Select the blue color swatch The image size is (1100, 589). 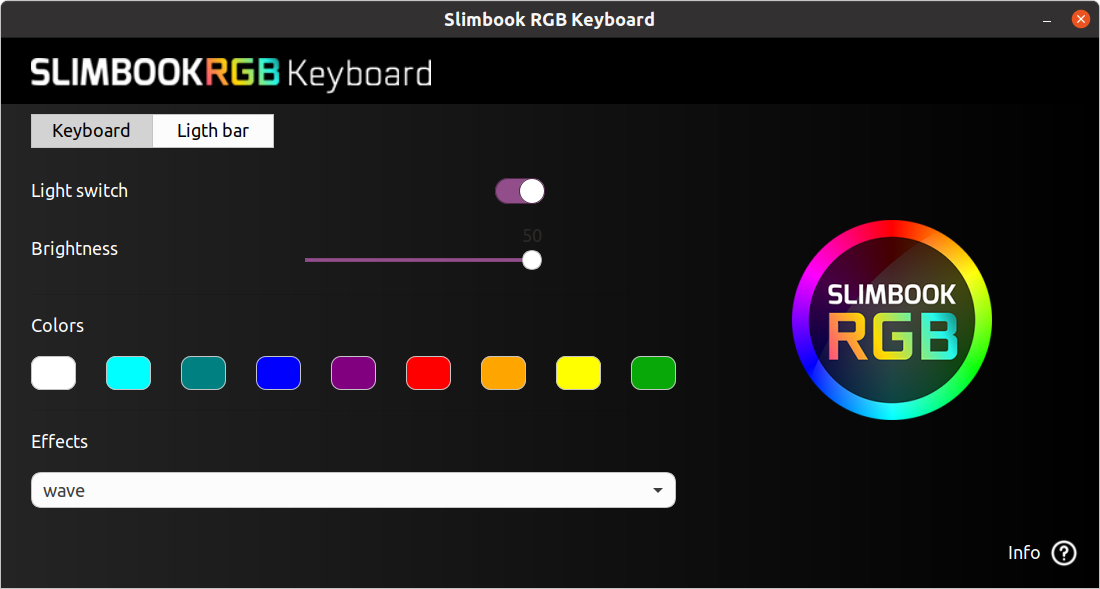pos(278,373)
